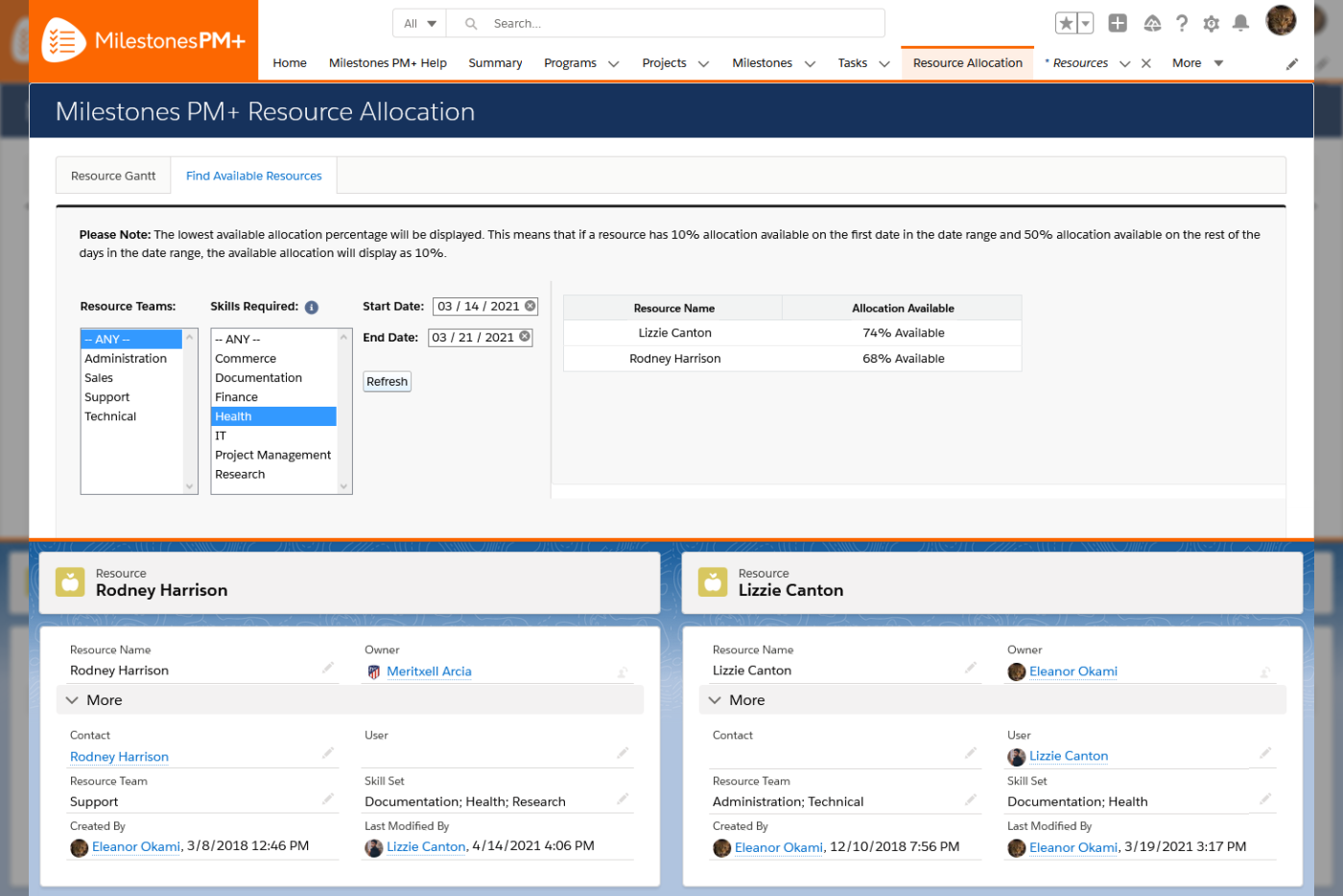Open Salesforce Setup via the gear icon
This screenshot has width=1343, height=896.
point(1211,22)
